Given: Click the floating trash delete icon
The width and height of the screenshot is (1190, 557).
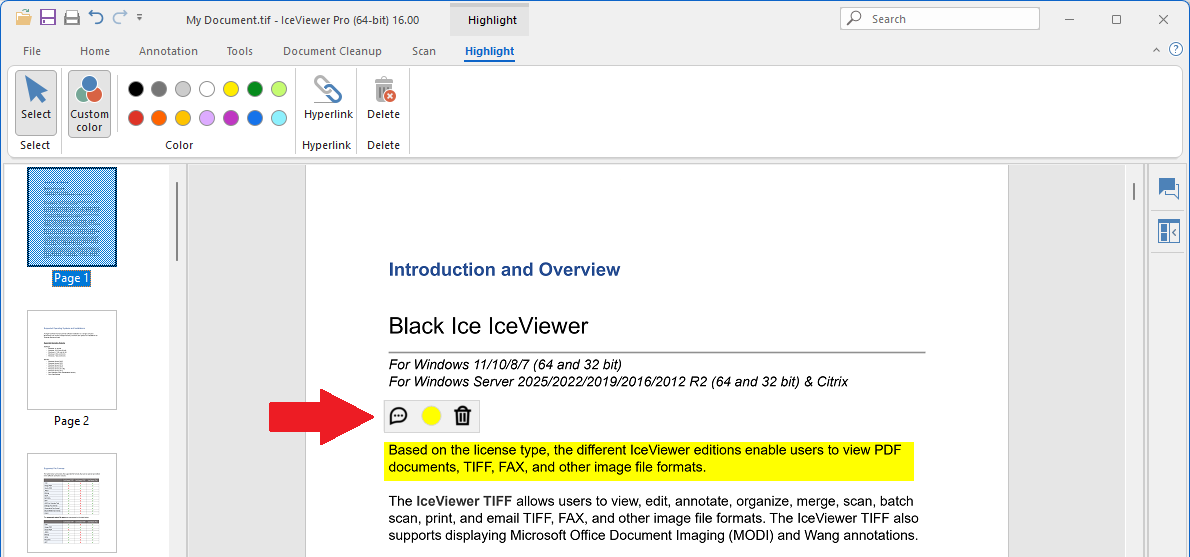Looking at the screenshot, I should (x=463, y=415).
